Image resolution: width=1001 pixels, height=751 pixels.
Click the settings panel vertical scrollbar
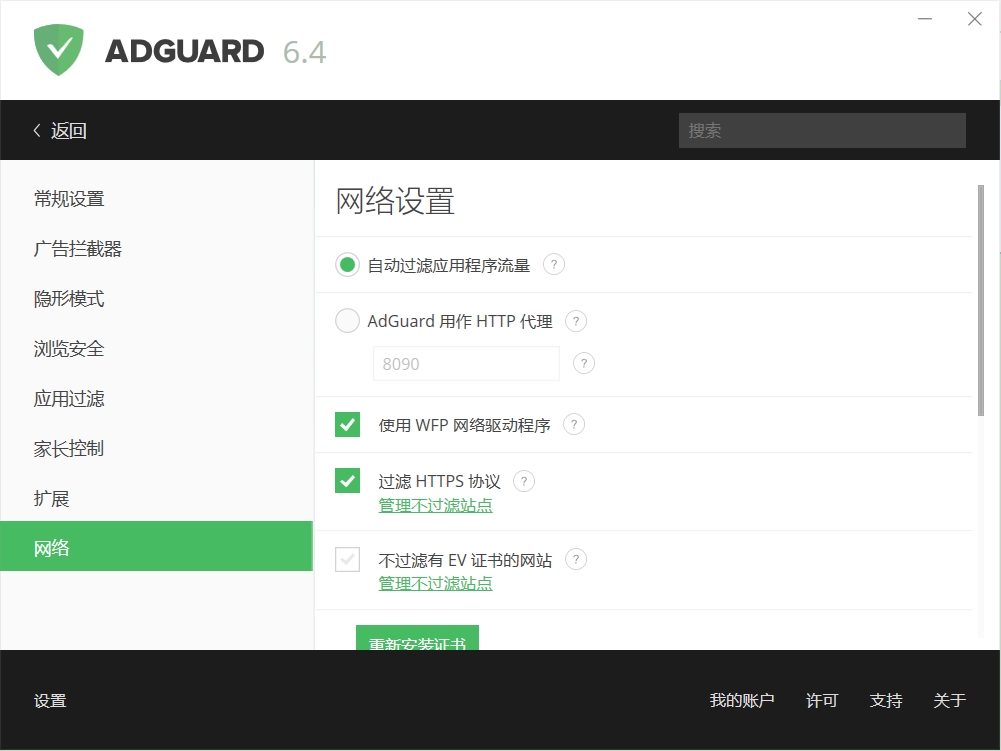click(x=981, y=300)
